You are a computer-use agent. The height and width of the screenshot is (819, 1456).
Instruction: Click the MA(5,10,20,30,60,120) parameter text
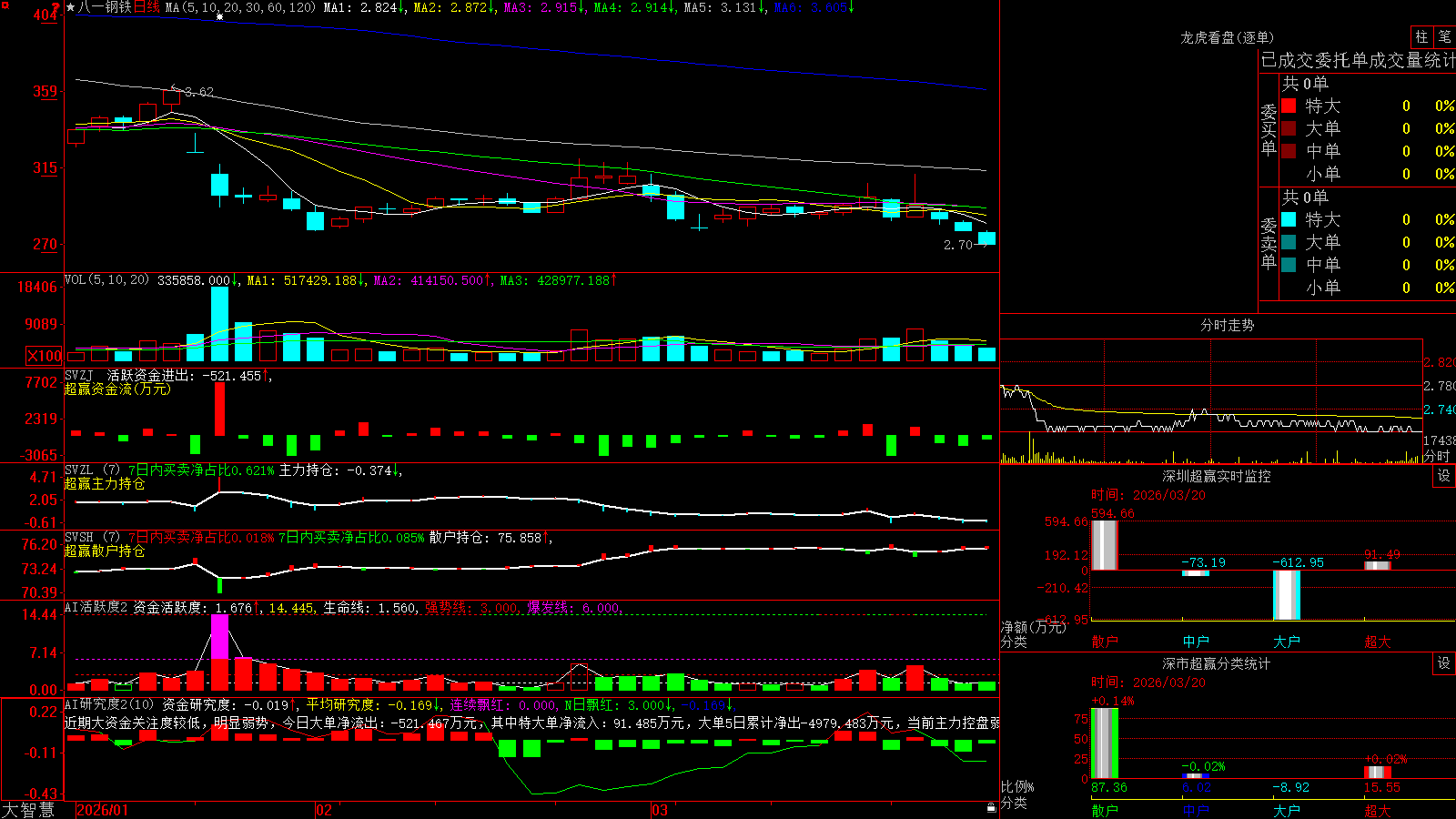240,7
